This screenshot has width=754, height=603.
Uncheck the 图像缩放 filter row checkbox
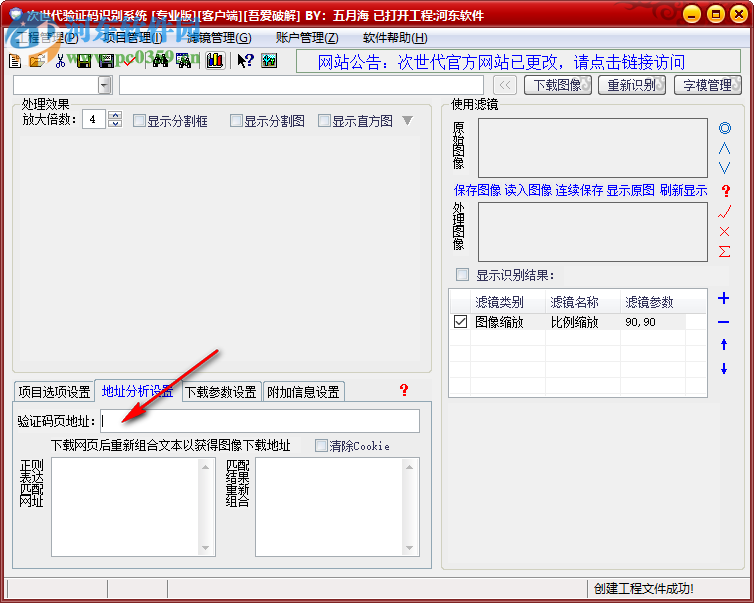[460, 322]
